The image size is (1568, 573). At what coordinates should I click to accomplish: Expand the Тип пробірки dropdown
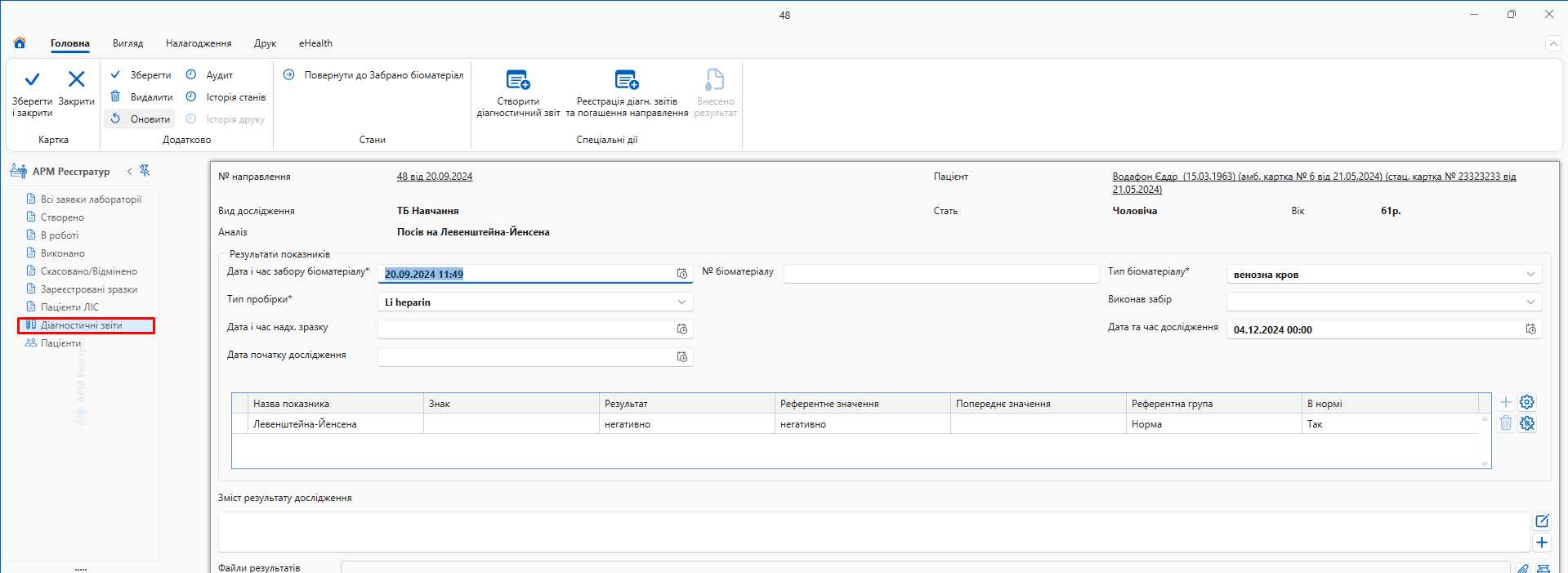[x=681, y=302]
